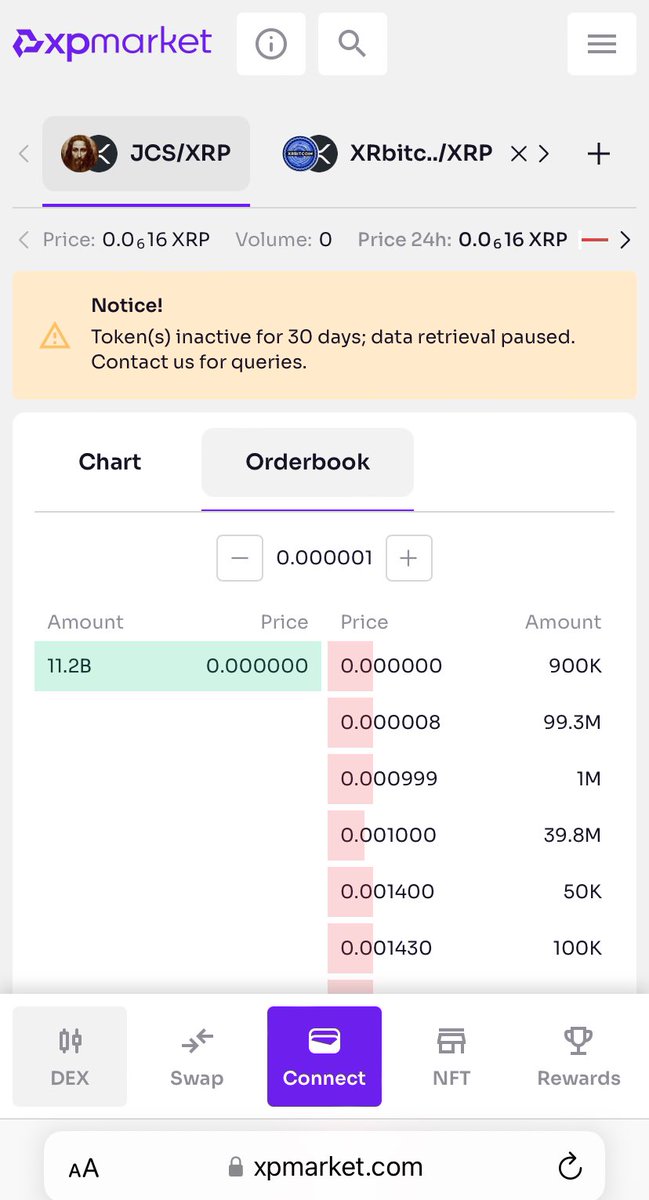Close the XRbitc../XRP tab
The width and height of the screenshot is (649, 1200).
(x=518, y=153)
